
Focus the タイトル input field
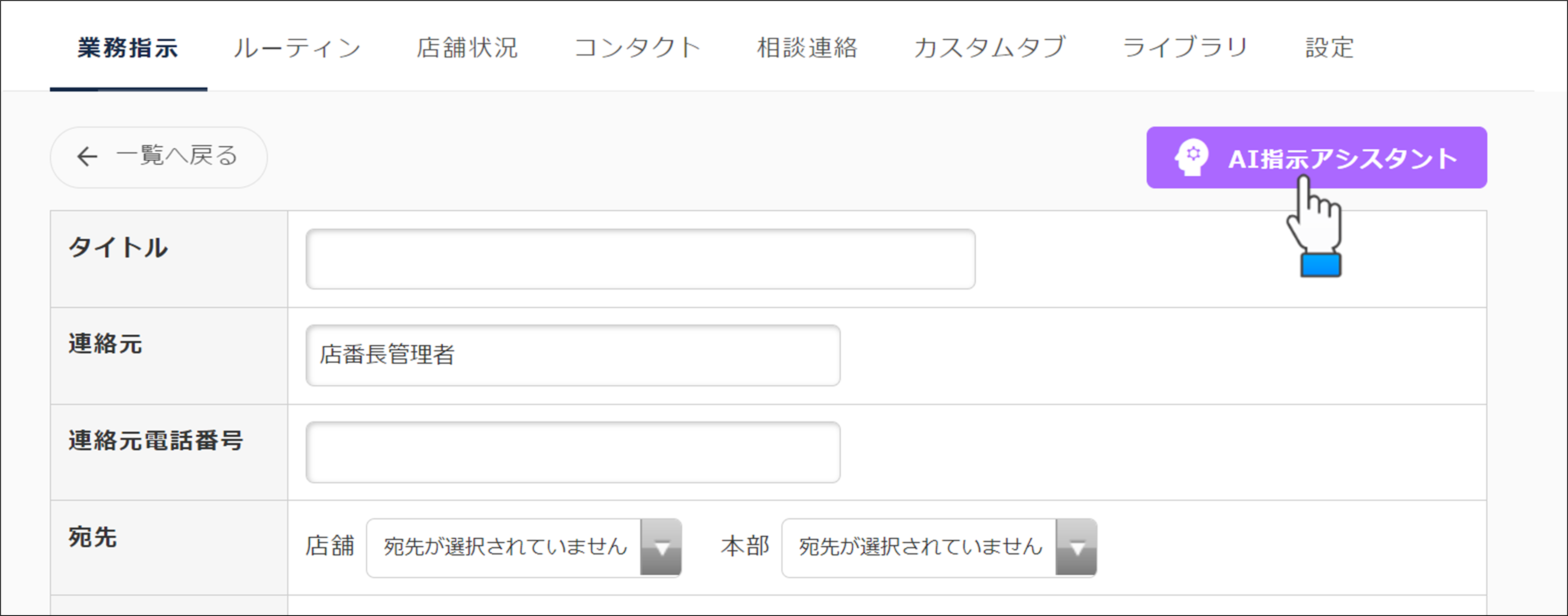tap(640, 259)
